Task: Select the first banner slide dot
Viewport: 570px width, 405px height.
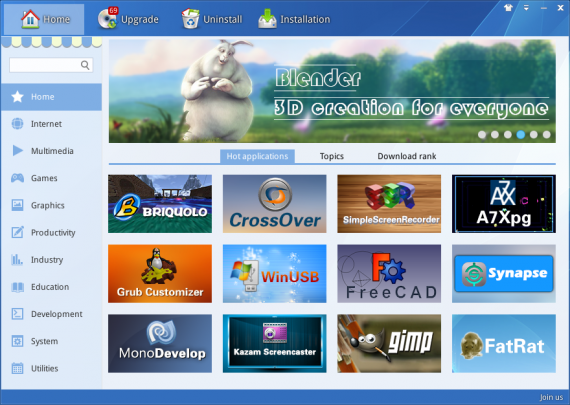Action: tap(482, 135)
